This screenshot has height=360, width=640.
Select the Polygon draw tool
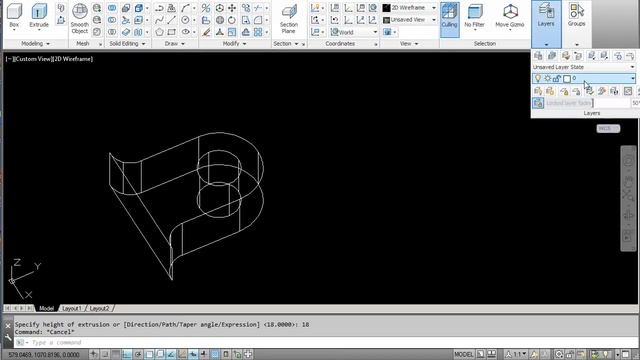159,32
